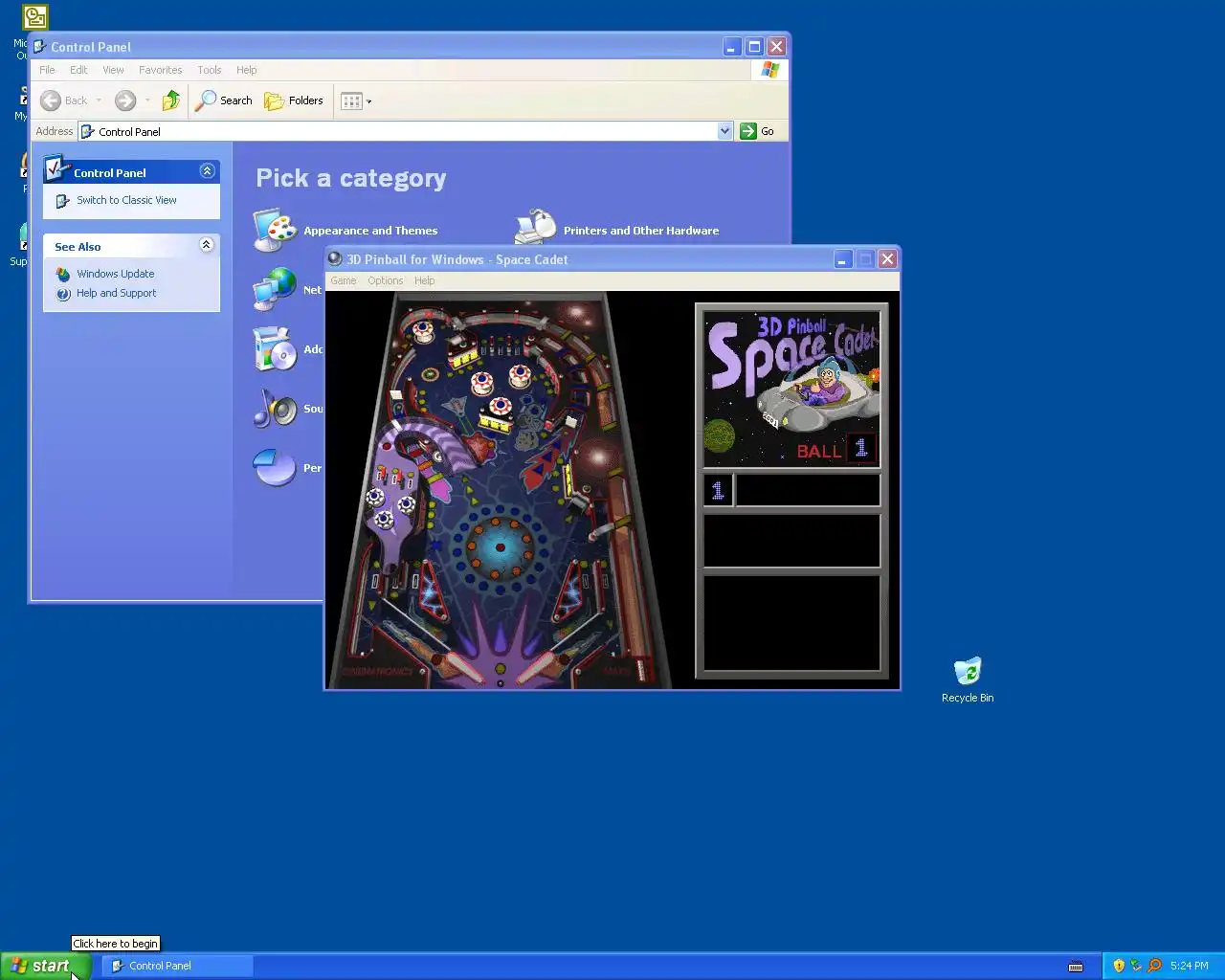Click the on-screen keyboard taskbar icon
Screen dimensions: 1225x980
pos(1076,966)
